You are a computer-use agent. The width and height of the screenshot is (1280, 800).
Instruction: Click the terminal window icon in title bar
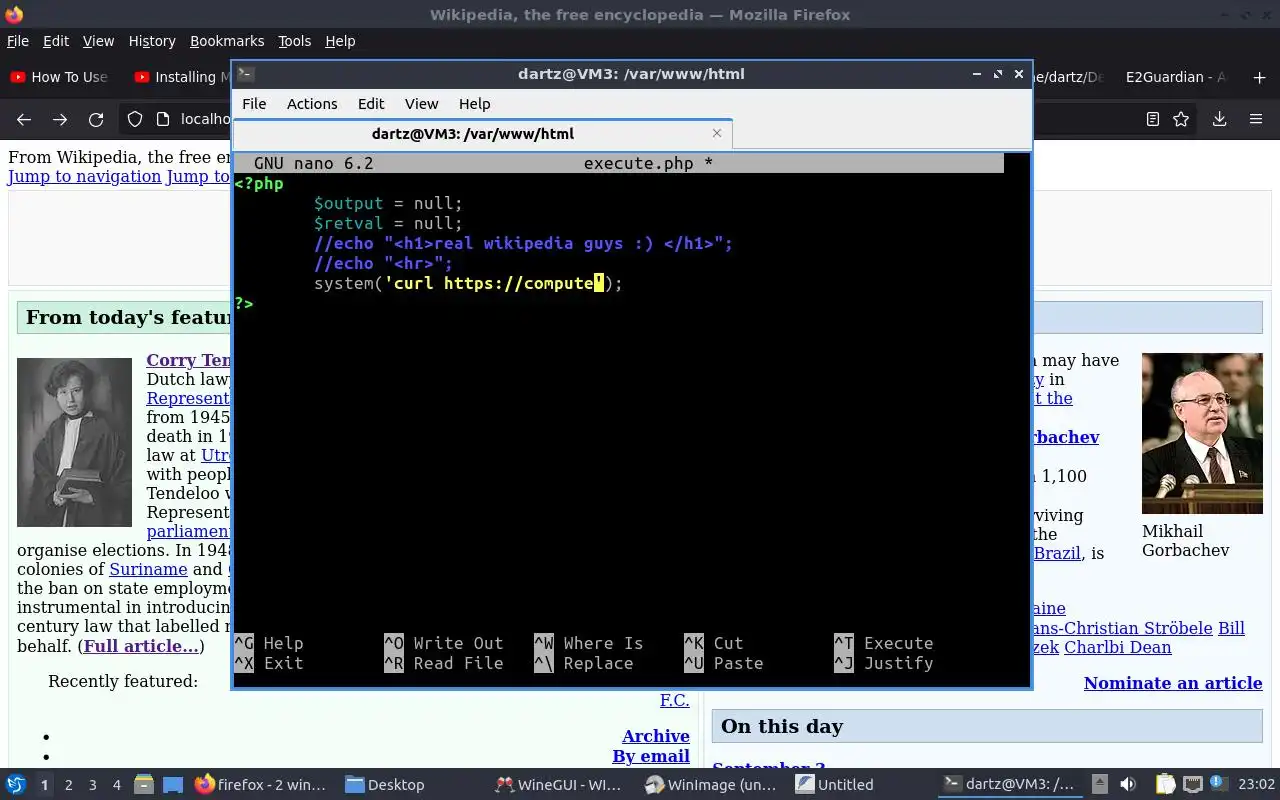pos(246,74)
